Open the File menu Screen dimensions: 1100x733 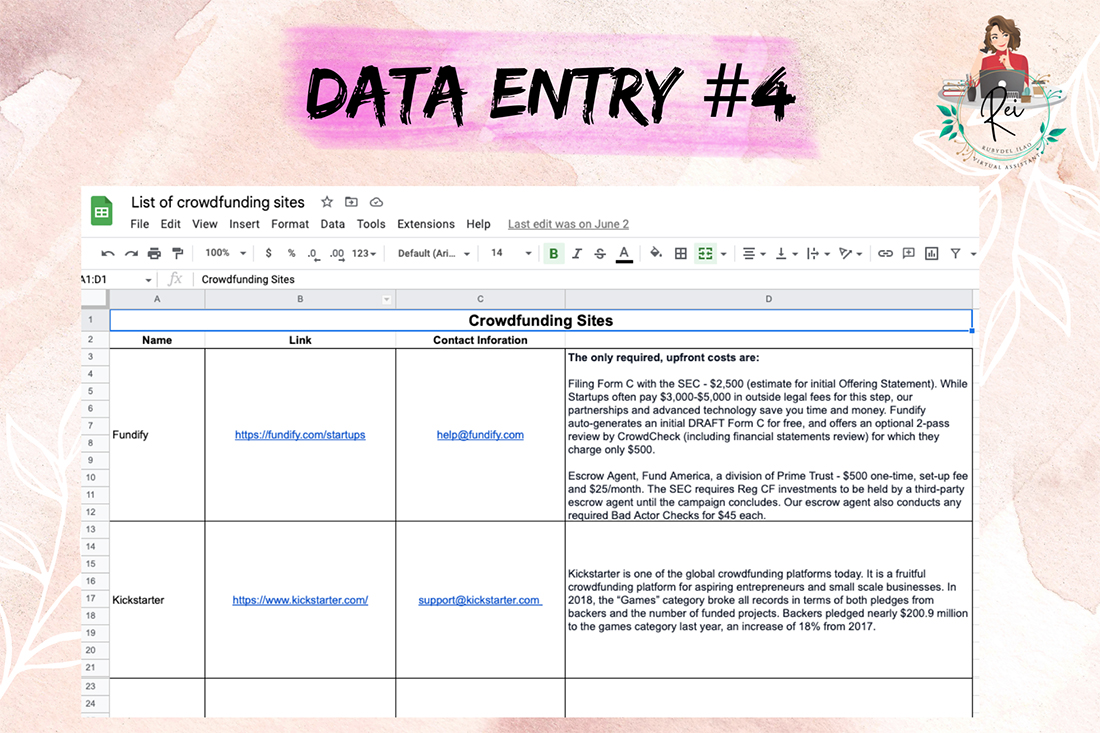[x=140, y=224]
